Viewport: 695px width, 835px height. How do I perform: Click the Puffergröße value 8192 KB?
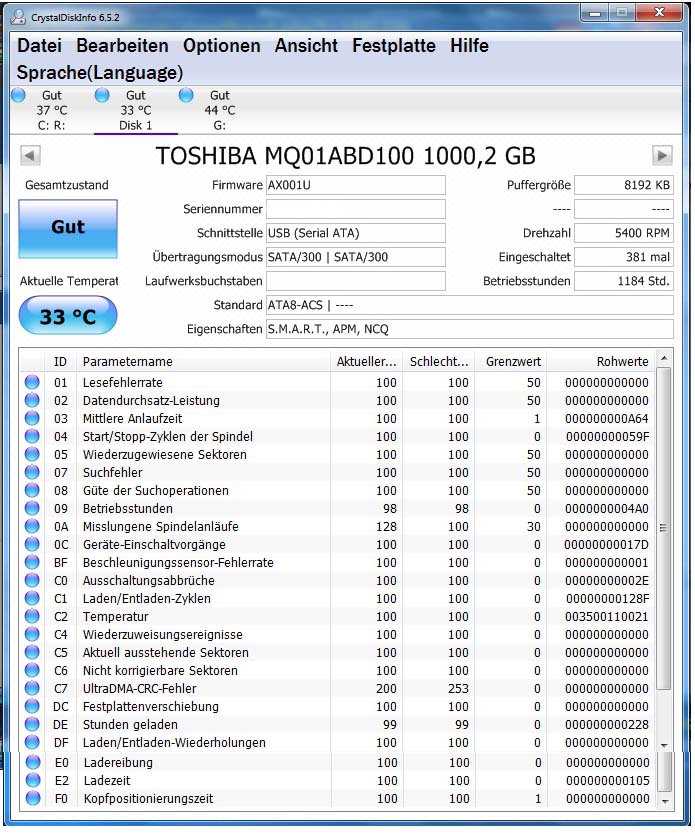pyautogui.click(x=624, y=185)
